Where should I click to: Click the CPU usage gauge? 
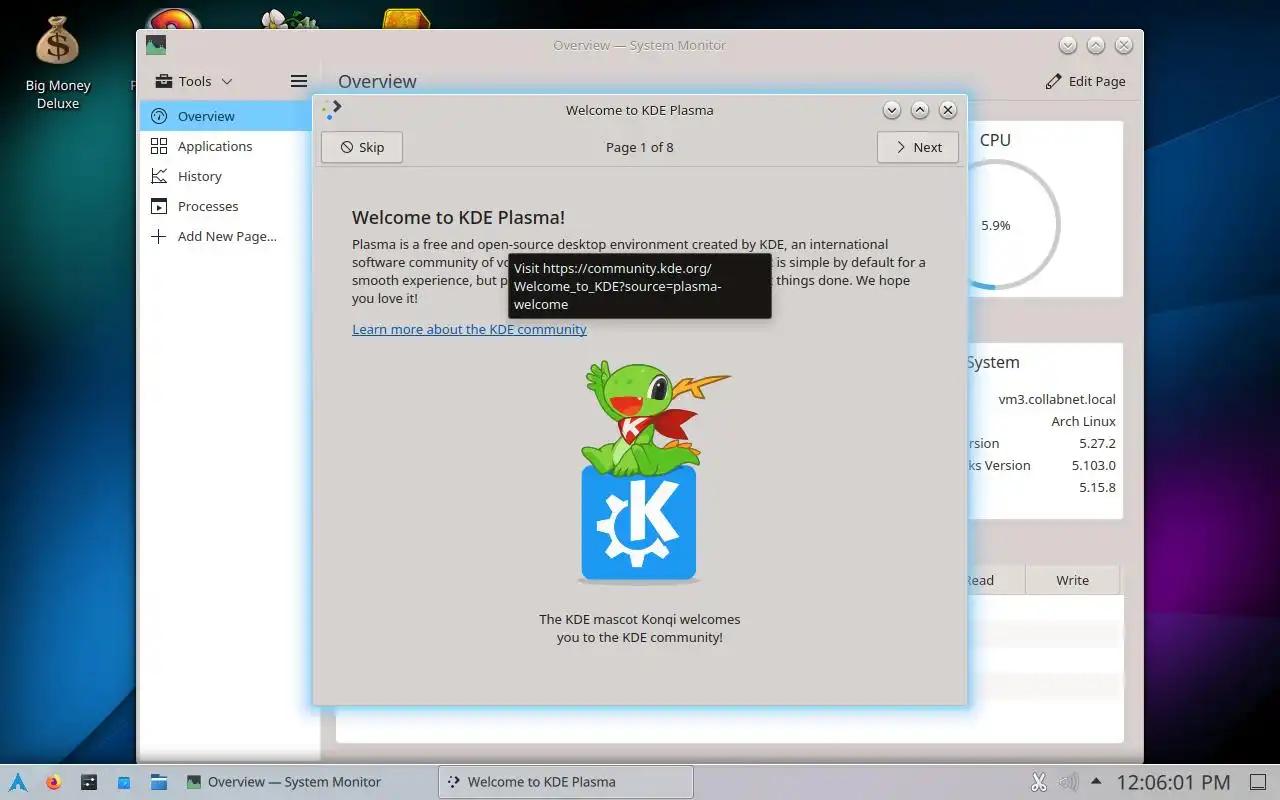click(995, 225)
